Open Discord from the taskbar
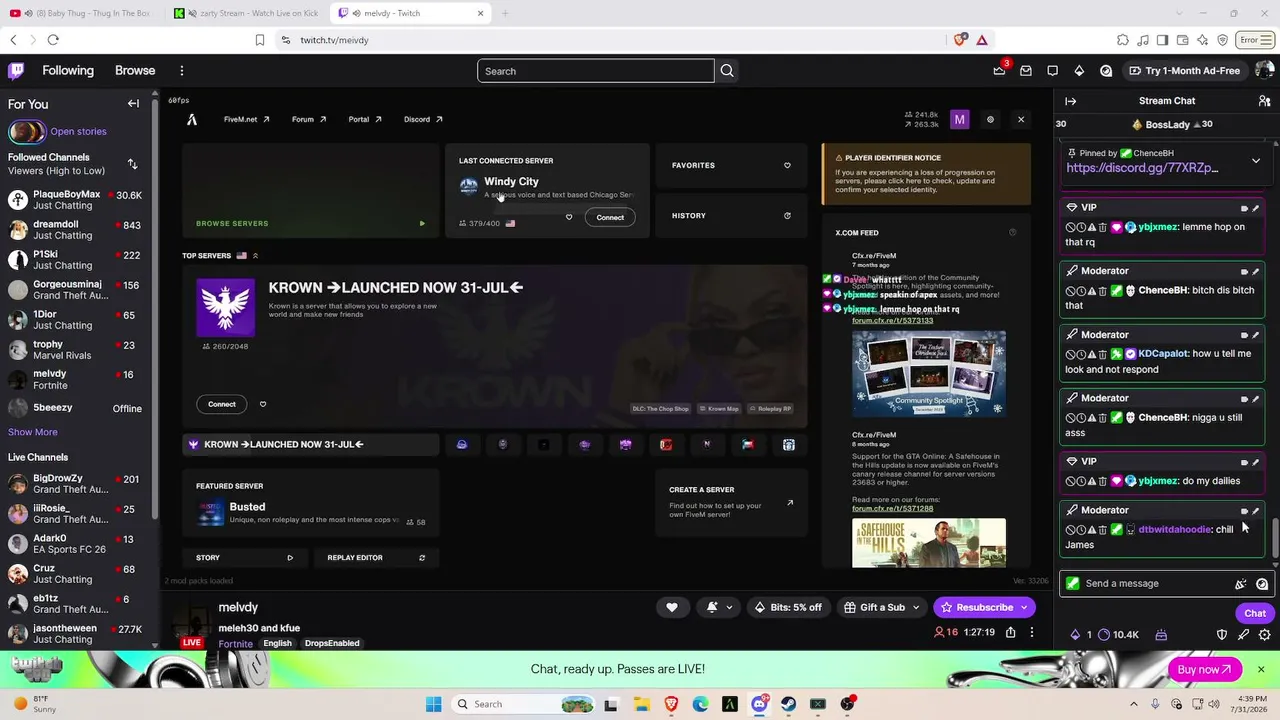This screenshot has height=720, width=1280. click(x=759, y=704)
